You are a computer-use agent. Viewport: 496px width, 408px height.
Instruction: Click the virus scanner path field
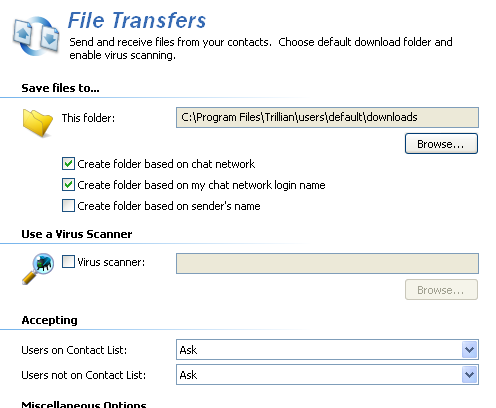click(x=327, y=263)
